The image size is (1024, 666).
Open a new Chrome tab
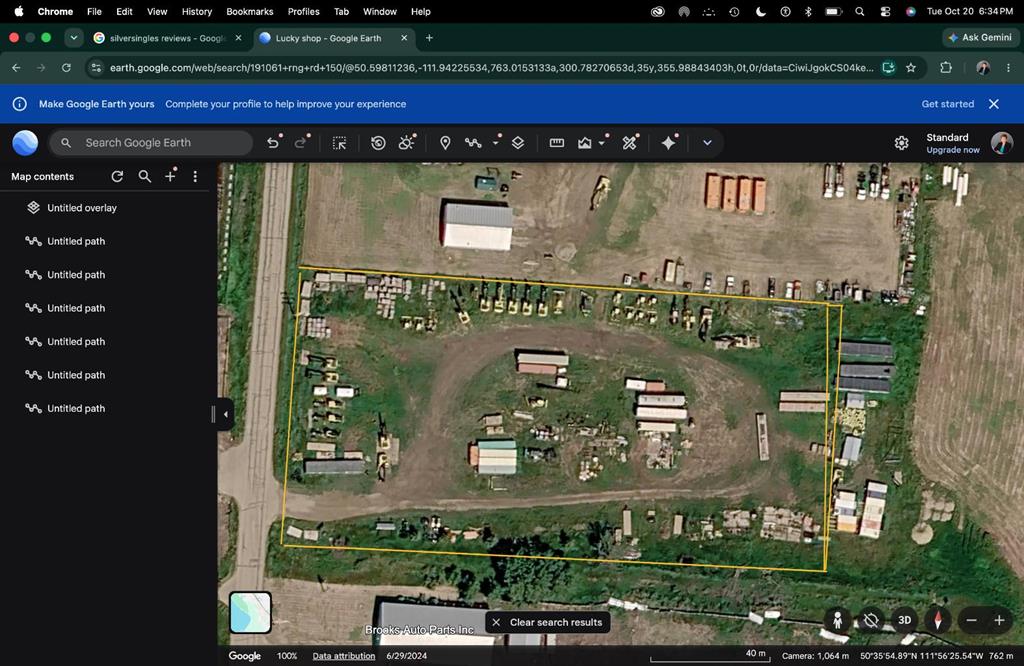(429, 38)
